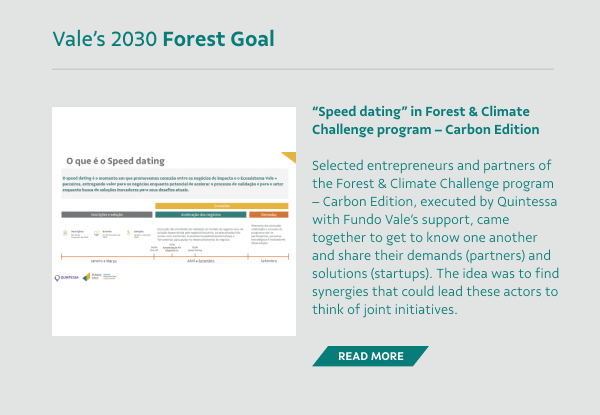Screen dimensions: 600x415
Task: Click the Quintessa logo in the slide
Action: click(x=67, y=277)
